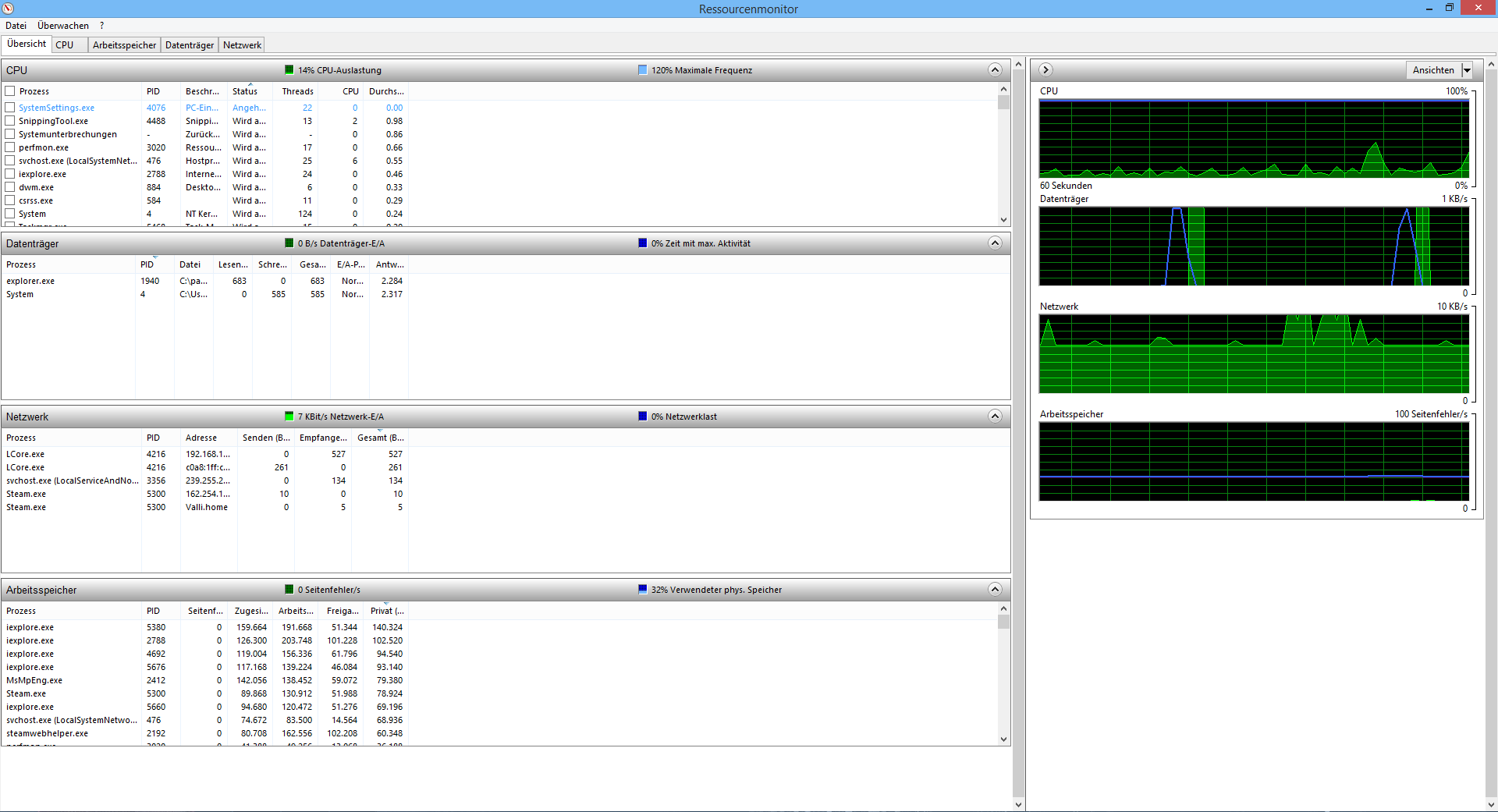Click the Maximale Frequenz blue legend square
The height and width of the screenshot is (812, 1498).
pos(643,69)
